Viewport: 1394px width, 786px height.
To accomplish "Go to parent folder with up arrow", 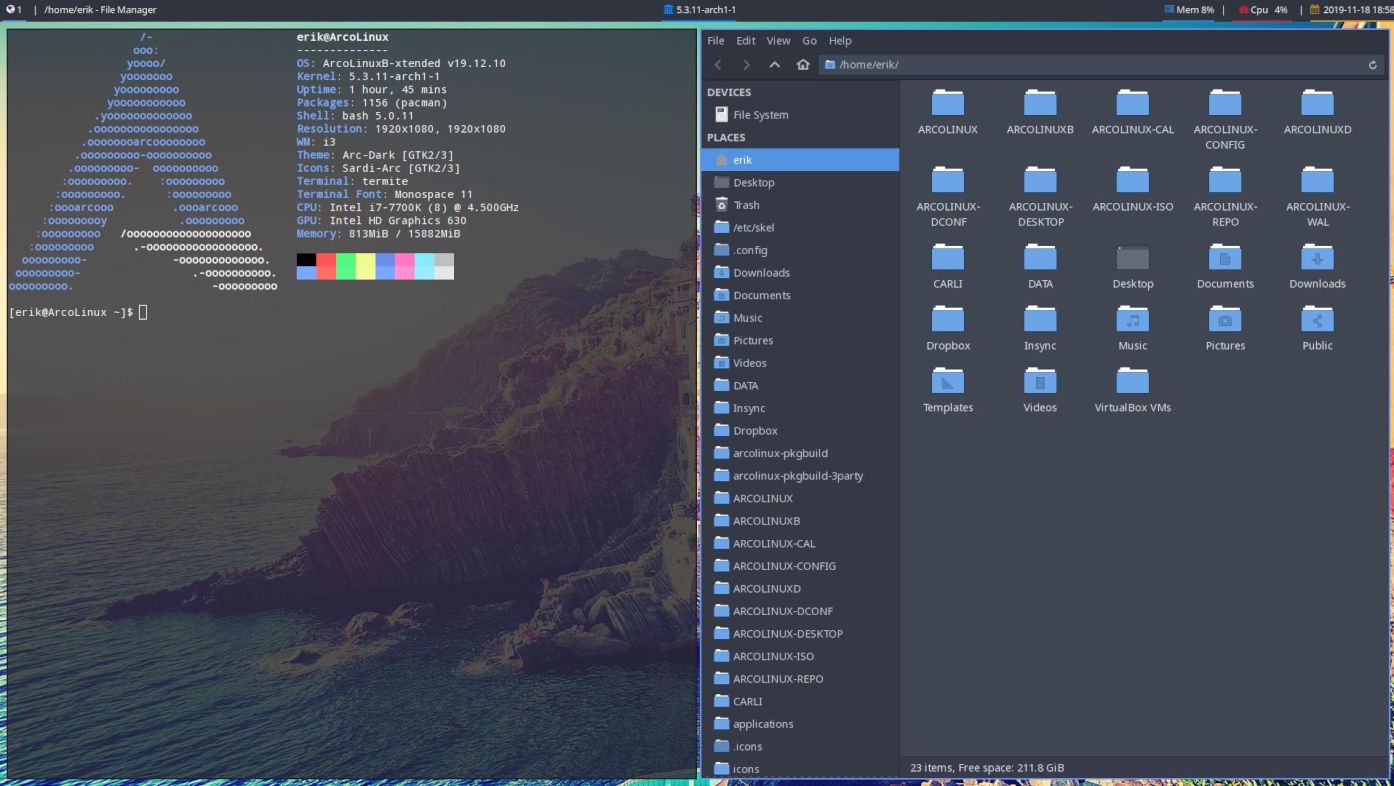I will pos(774,64).
